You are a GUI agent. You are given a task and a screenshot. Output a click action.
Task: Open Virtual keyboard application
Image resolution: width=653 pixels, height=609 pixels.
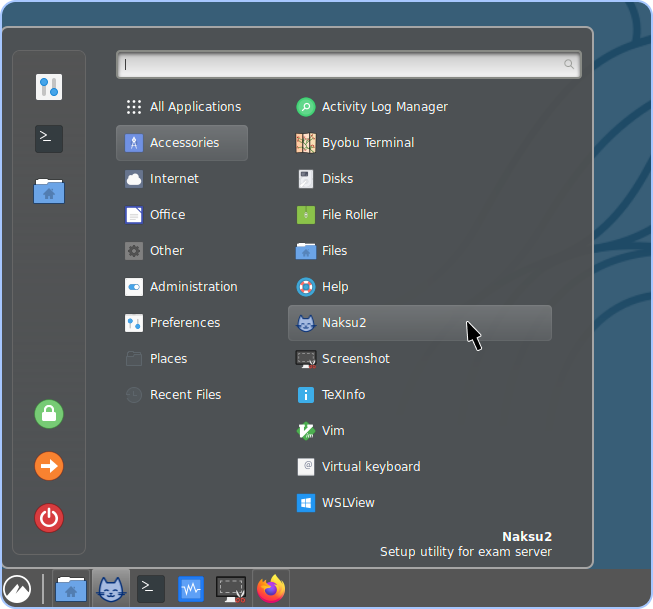click(370, 467)
